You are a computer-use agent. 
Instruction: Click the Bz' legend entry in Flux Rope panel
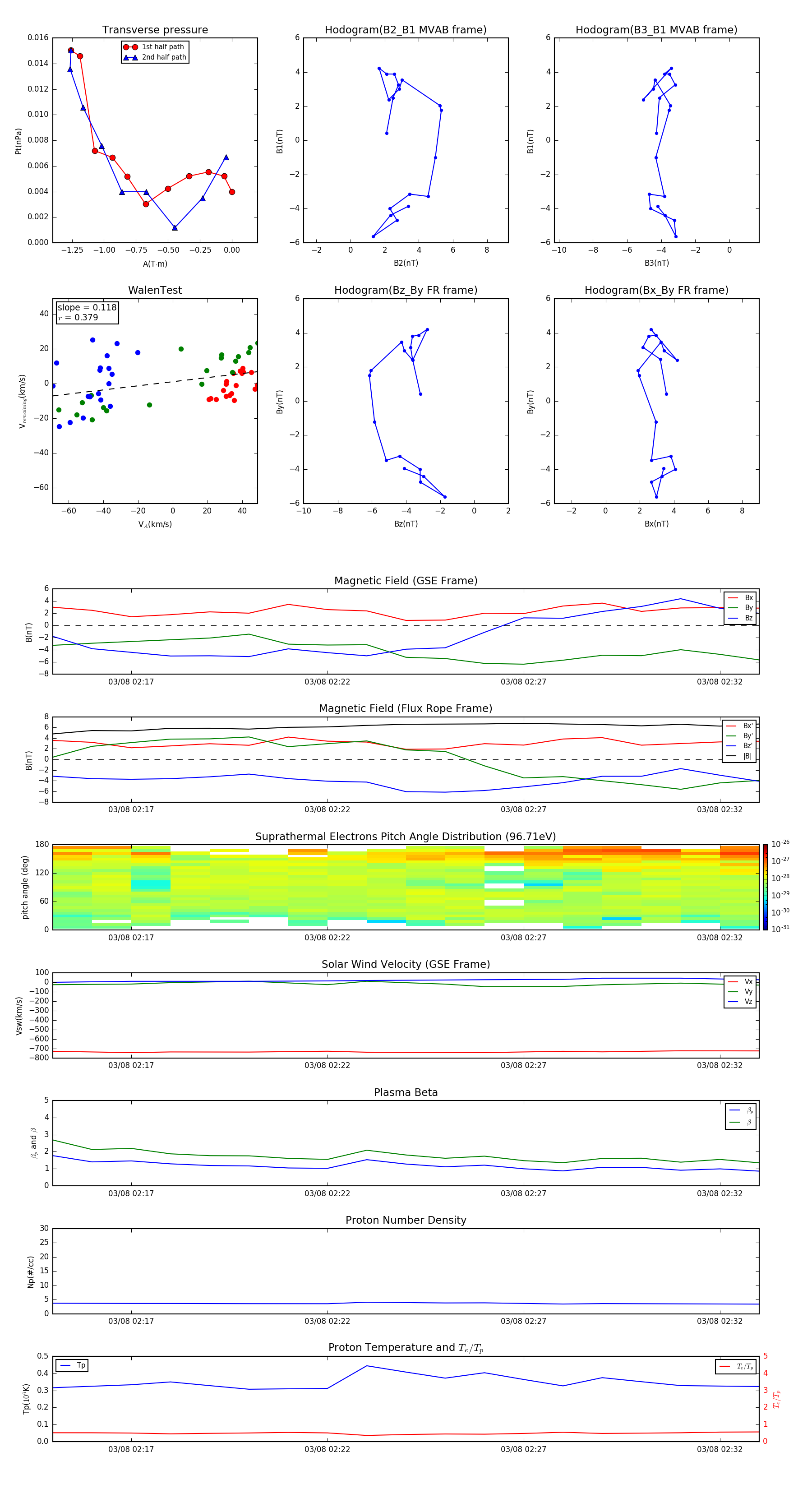740,746
